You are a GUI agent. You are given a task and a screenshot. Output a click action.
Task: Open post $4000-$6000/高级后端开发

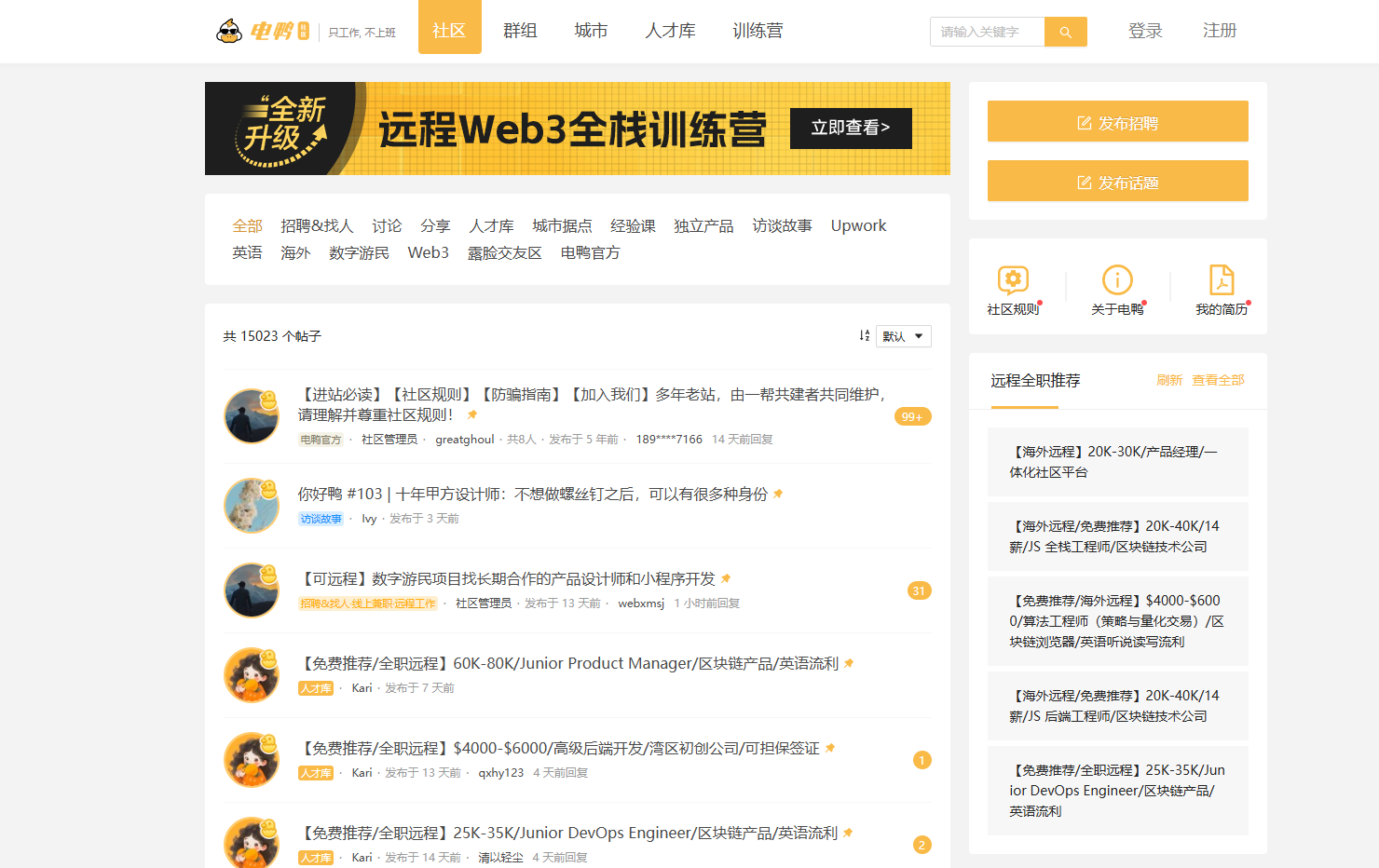(559, 748)
